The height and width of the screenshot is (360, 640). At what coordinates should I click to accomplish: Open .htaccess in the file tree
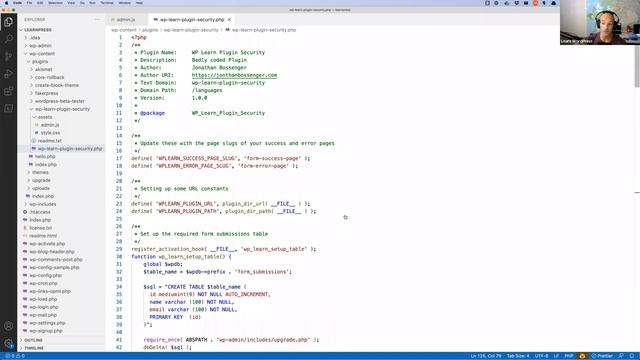pyautogui.click(x=40, y=212)
